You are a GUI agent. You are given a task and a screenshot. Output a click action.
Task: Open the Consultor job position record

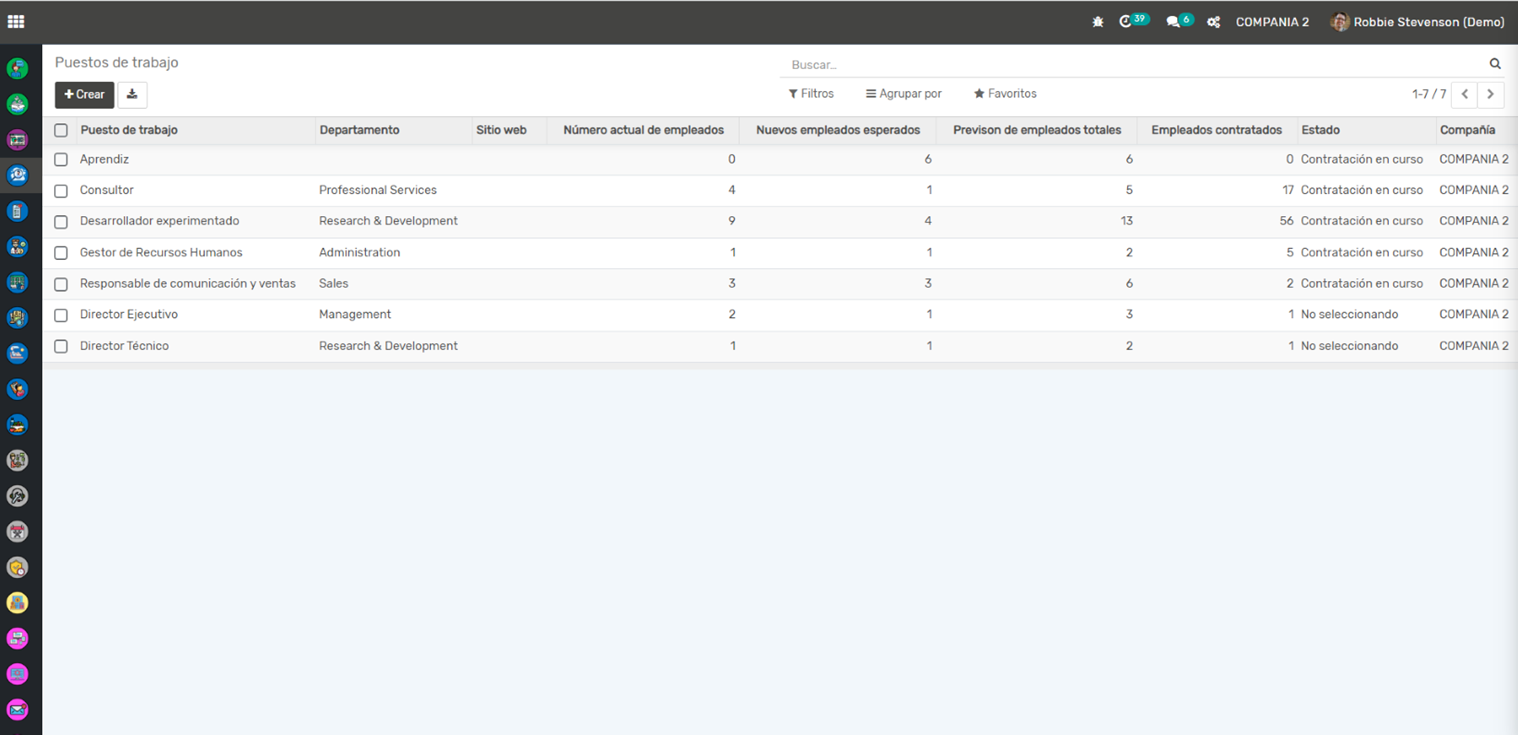pos(107,190)
